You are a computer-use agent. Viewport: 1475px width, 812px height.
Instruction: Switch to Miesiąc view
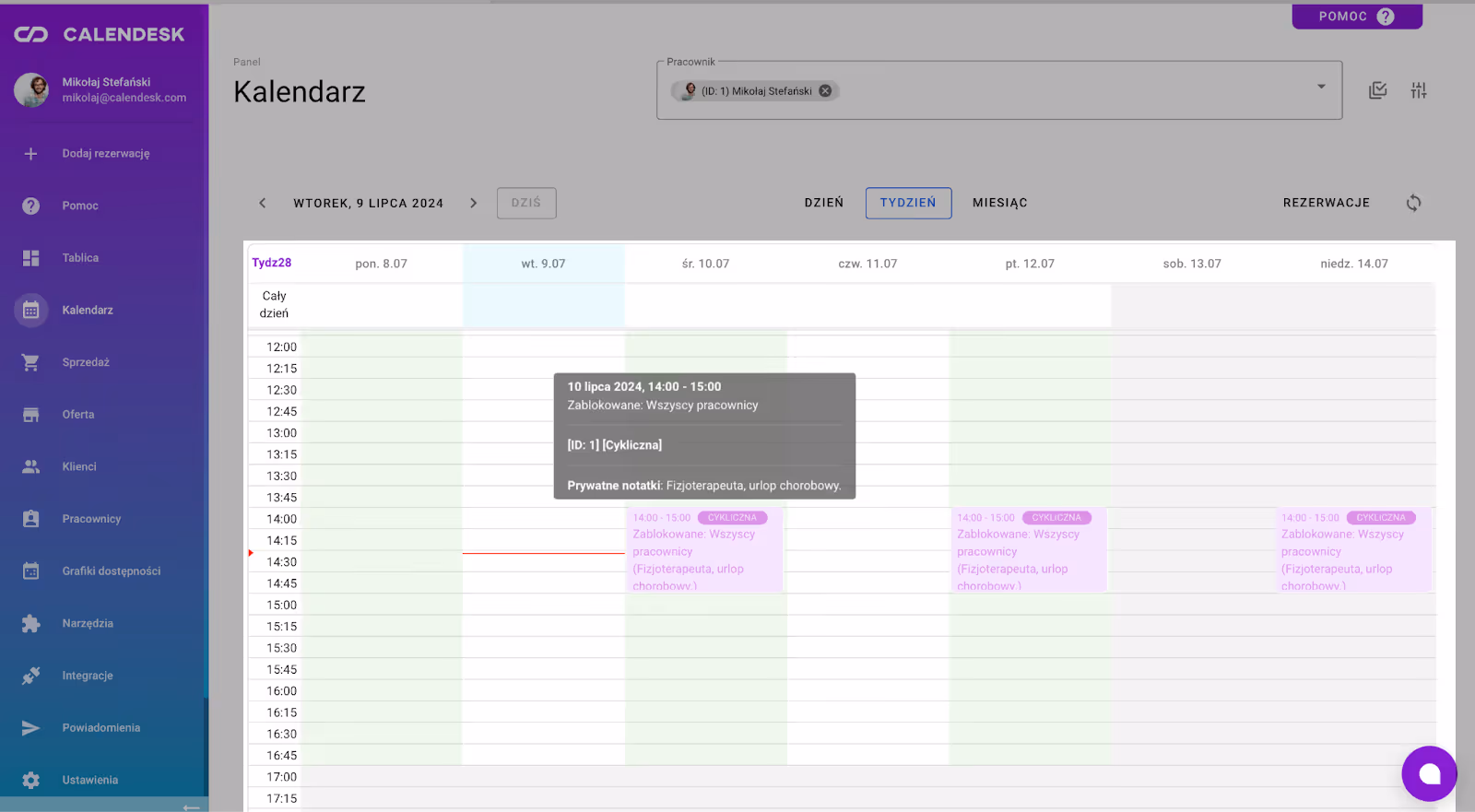pyautogui.click(x=999, y=203)
